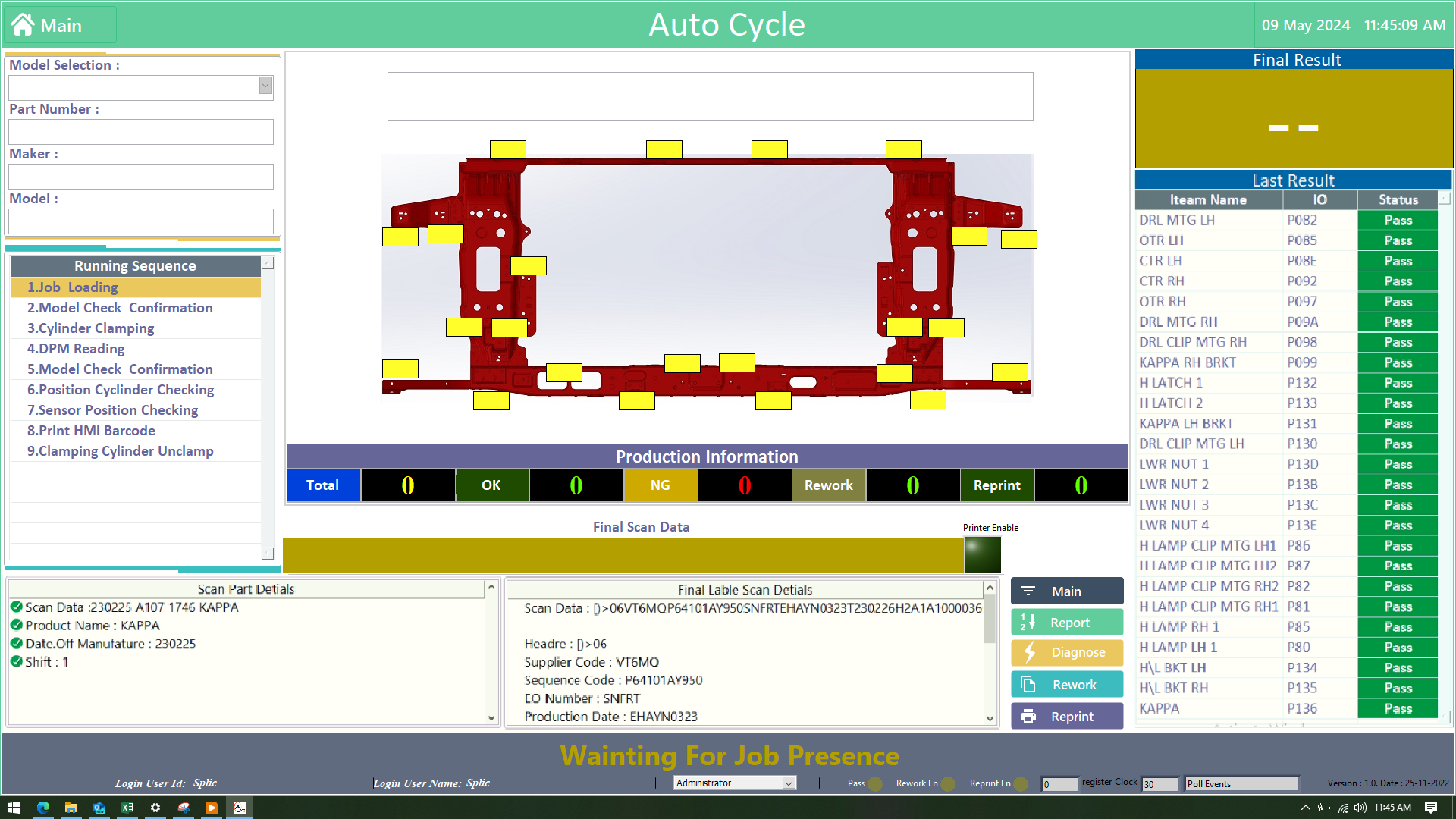Image resolution: width=1456 pixels, height=819 pixels.
Task: Click the NG production counter label
Action: pyautogui.click(x=660, y=485)
